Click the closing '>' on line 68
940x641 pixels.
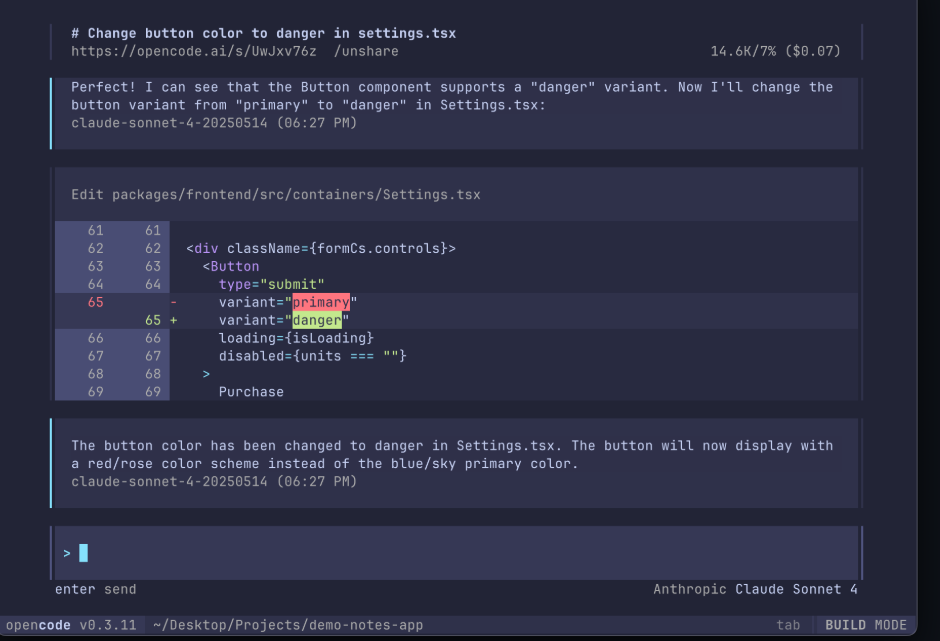point(206,374)
